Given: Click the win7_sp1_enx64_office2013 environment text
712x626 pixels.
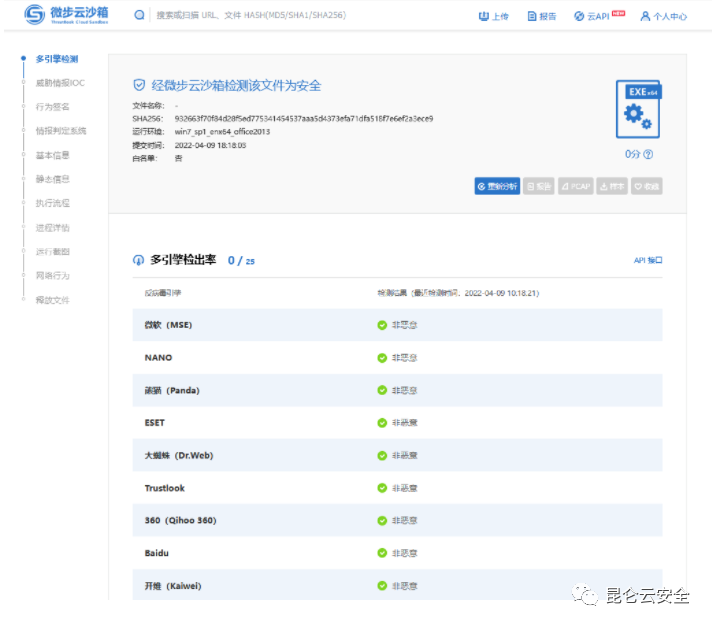Looking at the screenshot, I should pos(222,132).
